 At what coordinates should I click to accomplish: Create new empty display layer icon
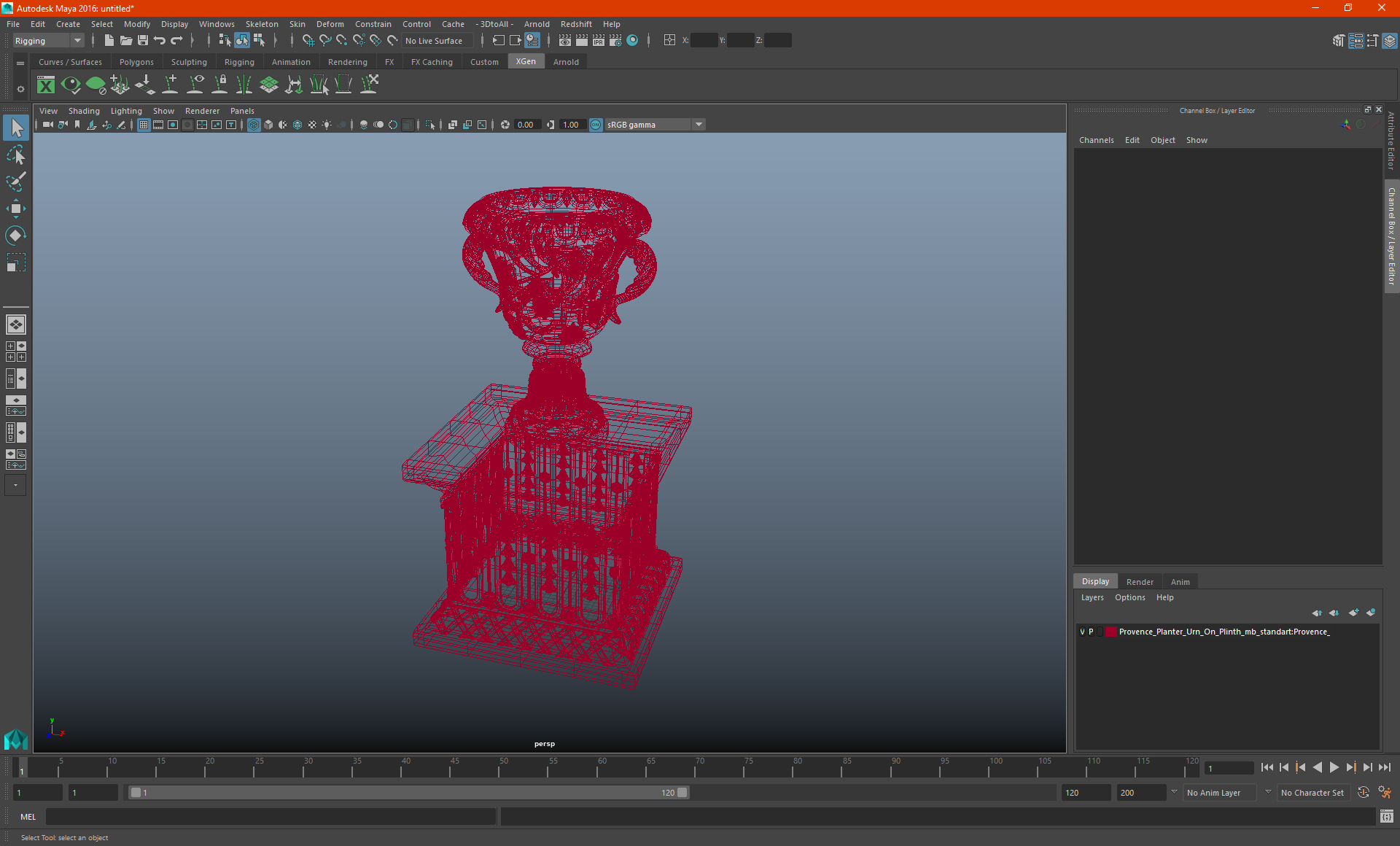[1353, 613]
